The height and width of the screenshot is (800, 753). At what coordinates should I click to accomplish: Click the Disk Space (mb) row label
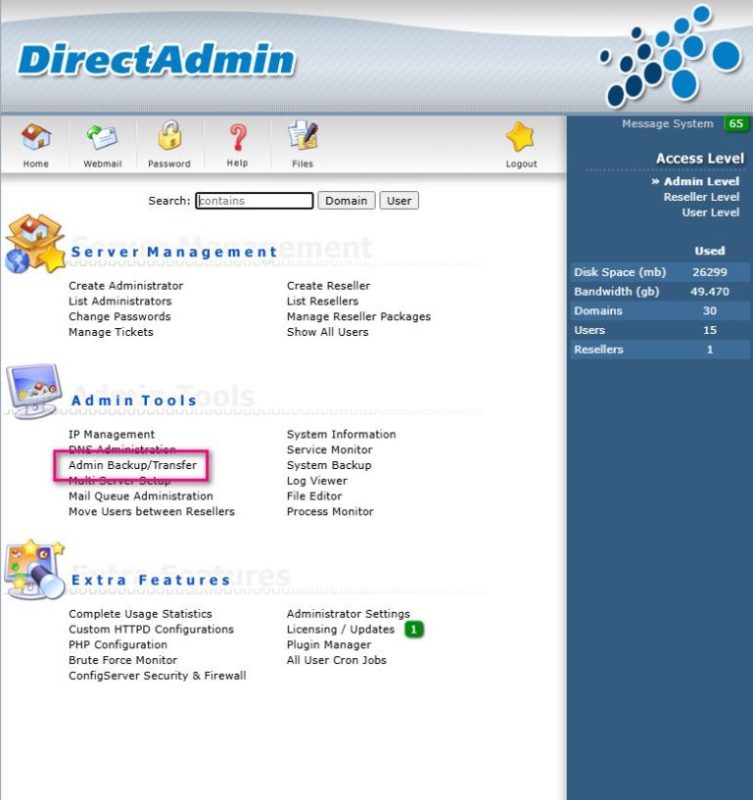pos(619,272)
